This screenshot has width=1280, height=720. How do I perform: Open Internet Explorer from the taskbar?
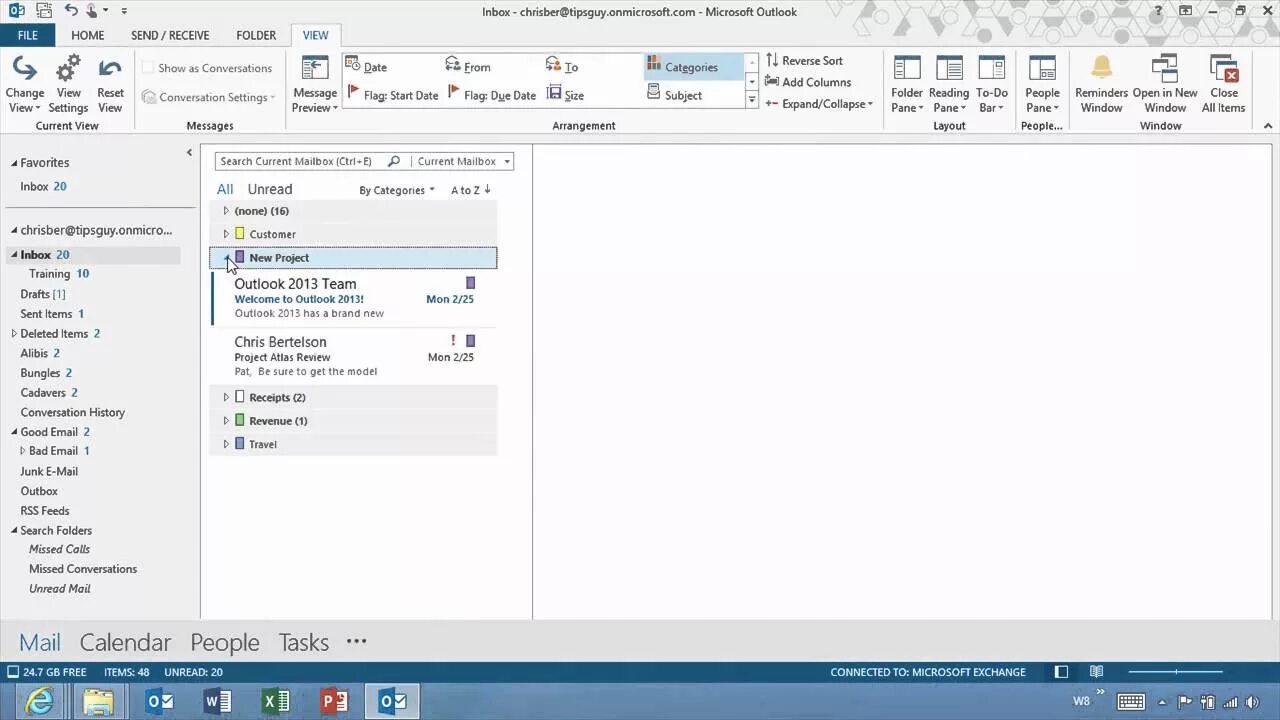40,702
